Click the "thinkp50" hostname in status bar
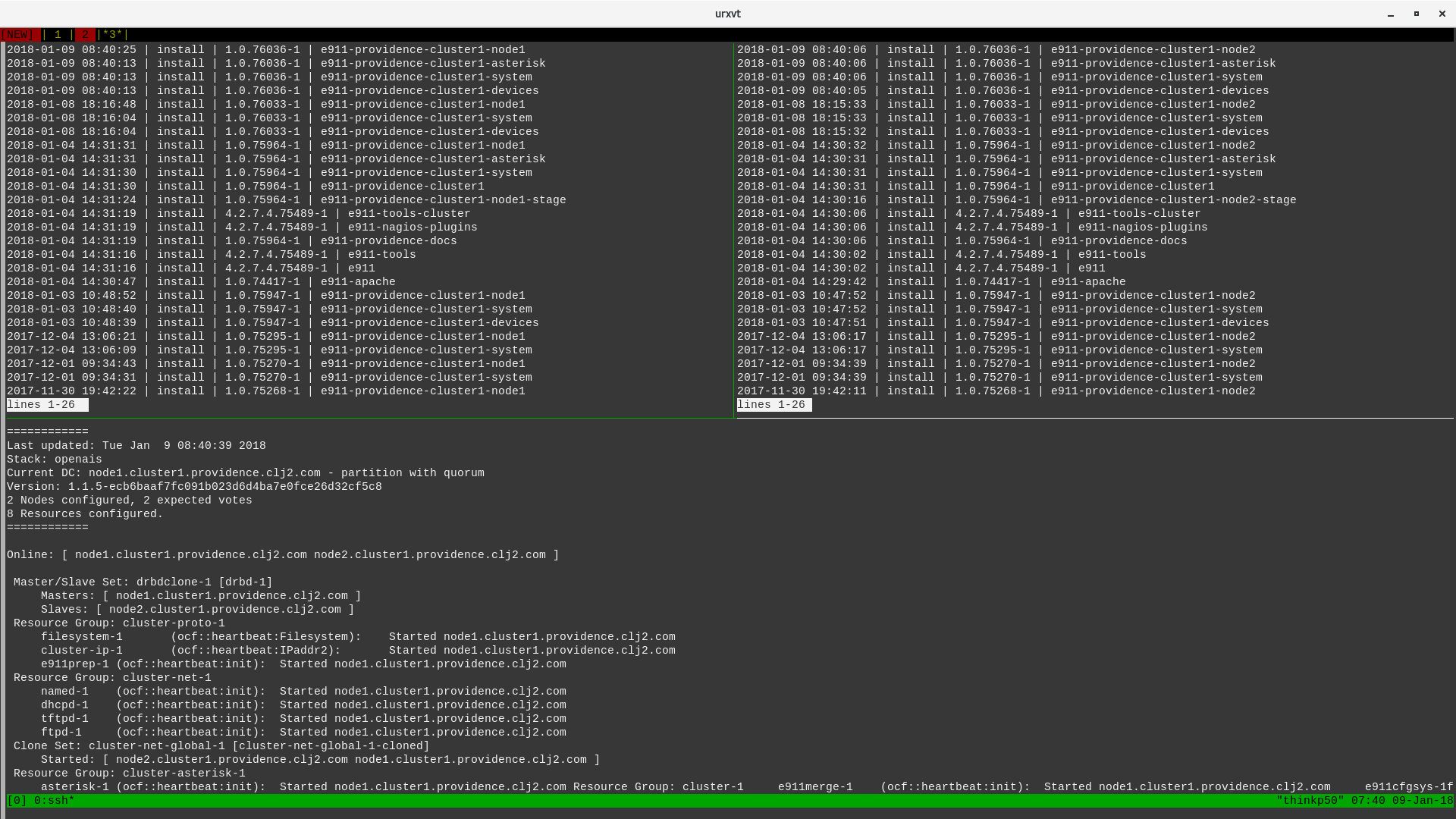Screen dimensions: 1456x819 coord(1310,801)
